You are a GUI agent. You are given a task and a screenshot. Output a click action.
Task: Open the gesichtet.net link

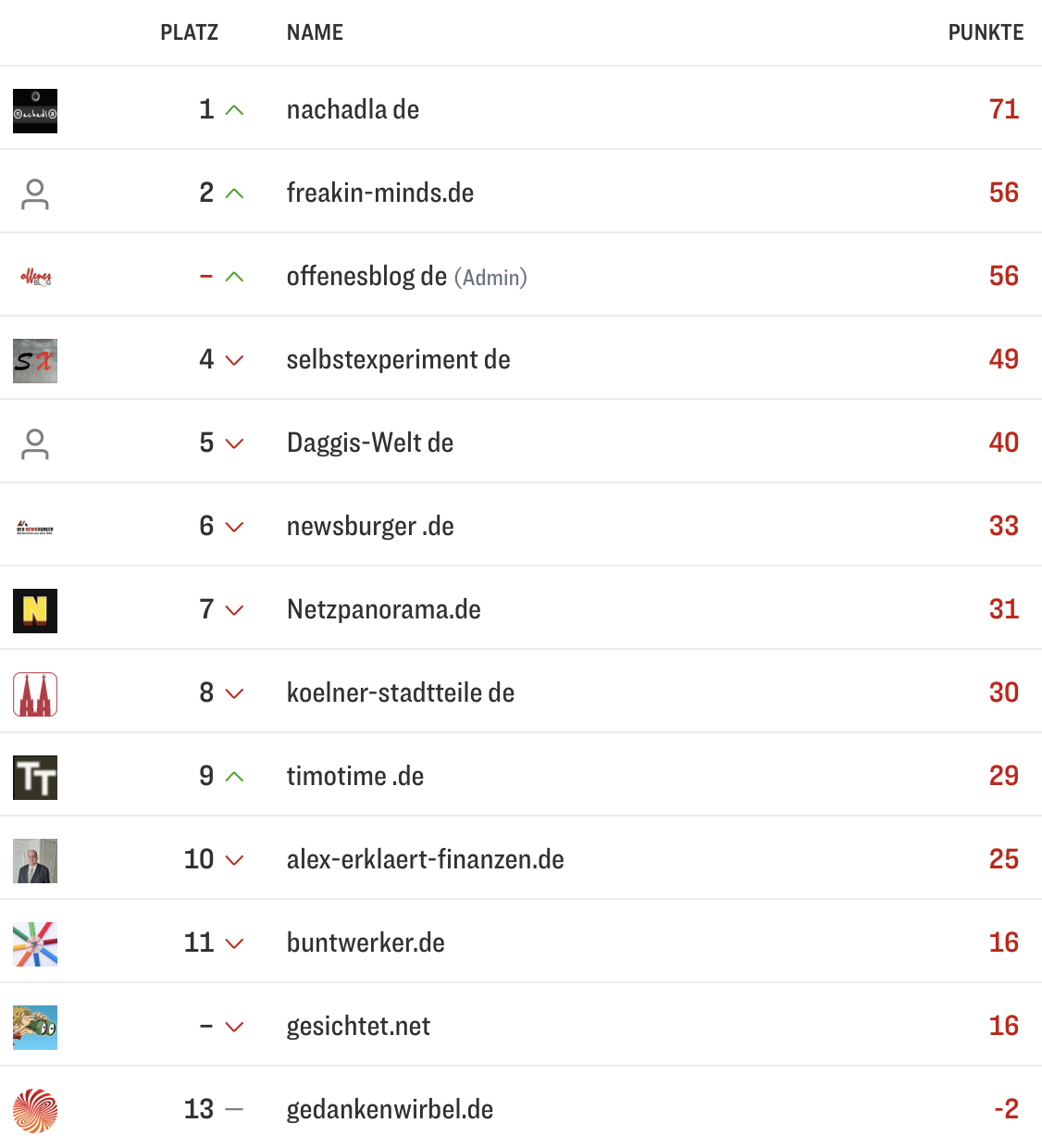[x=358, y=1027]
